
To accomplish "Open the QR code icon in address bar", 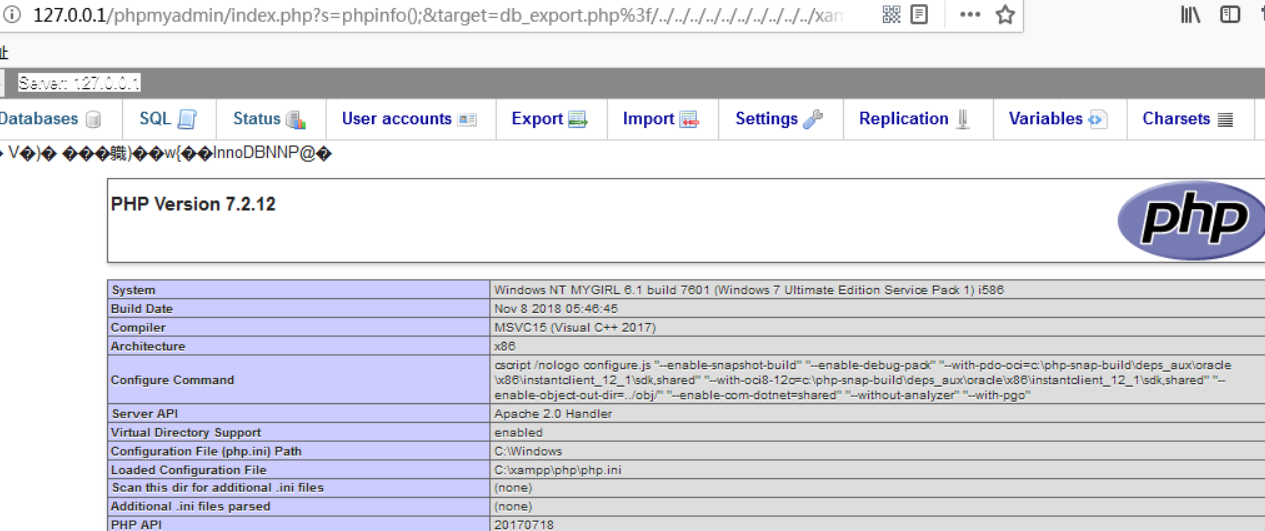I will coord(891,15).
